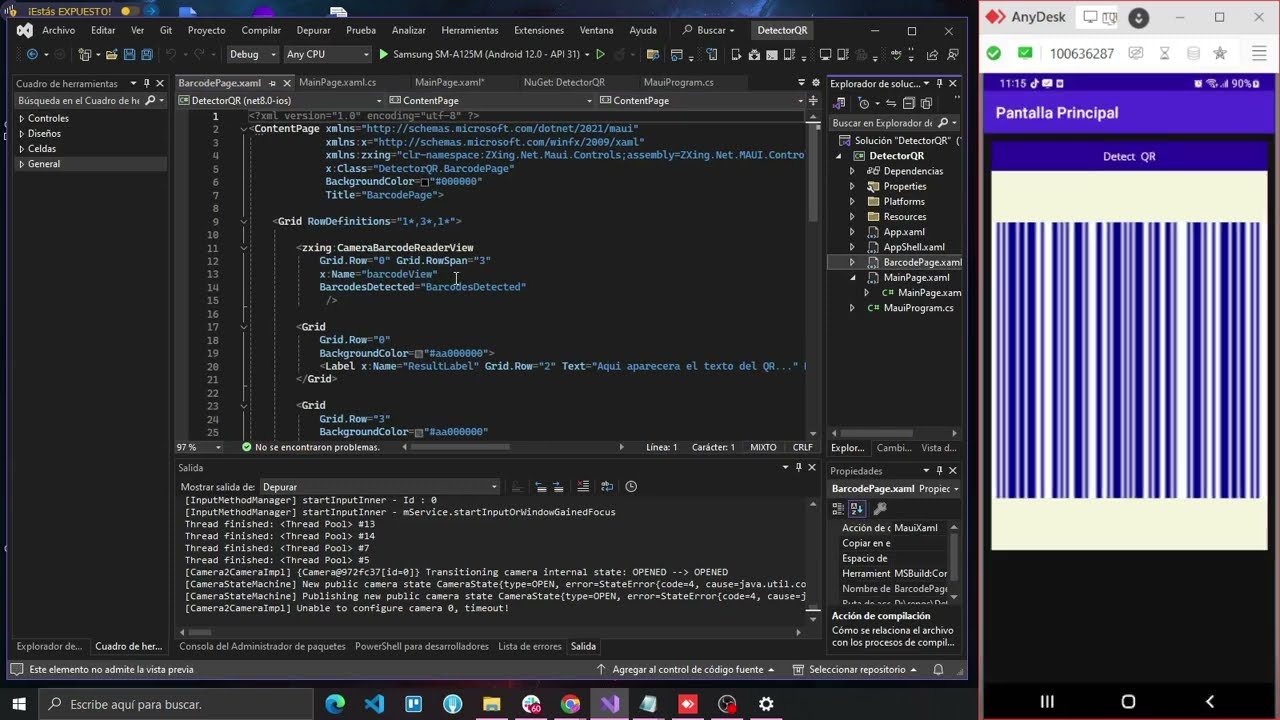Switch to the MauiProgram.cs editor tab
Image resolution: width=1280 pixels, height=720 pixels.
(679, 82)
